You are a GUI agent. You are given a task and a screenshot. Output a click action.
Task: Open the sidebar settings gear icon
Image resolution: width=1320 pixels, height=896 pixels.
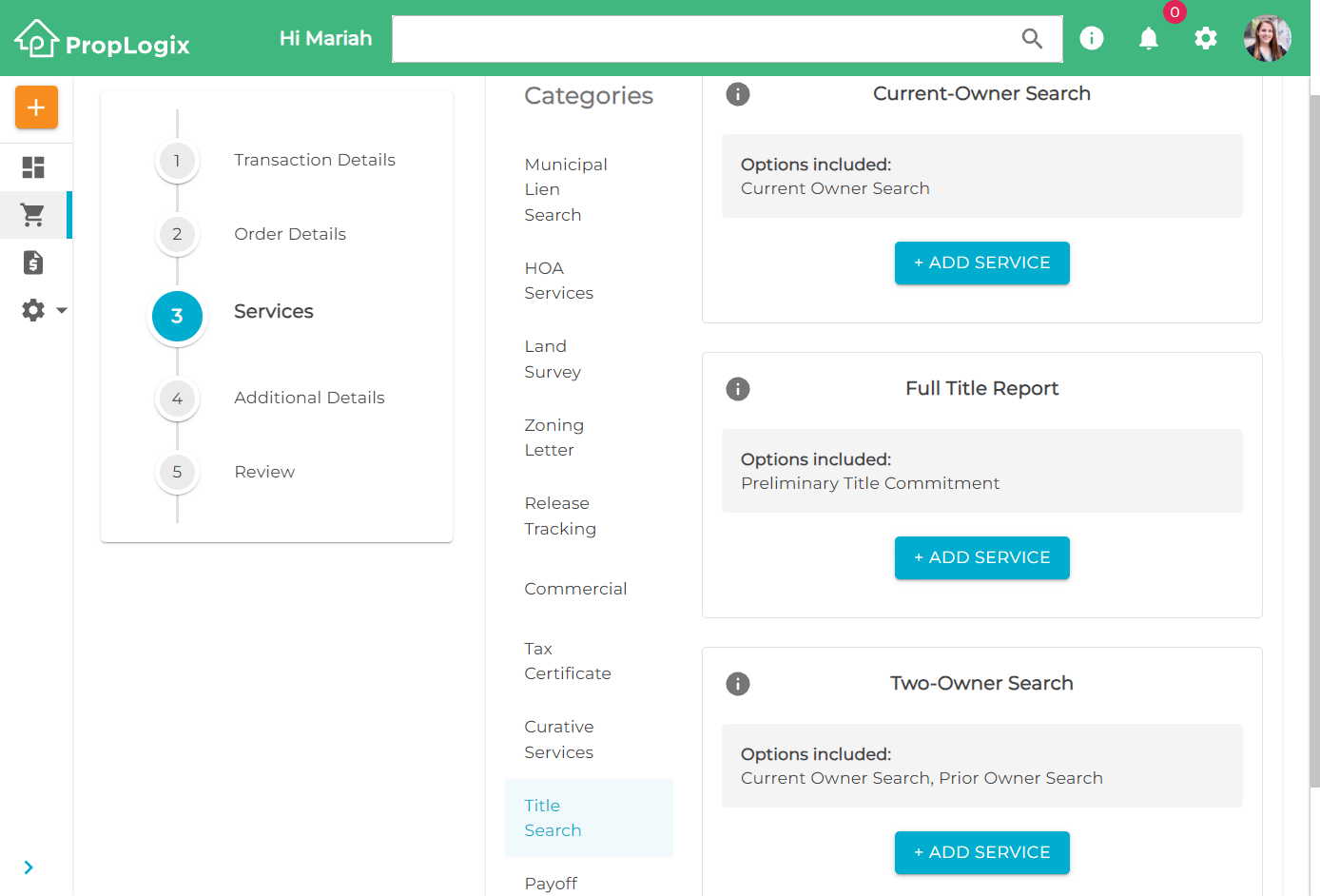(33, 310)
